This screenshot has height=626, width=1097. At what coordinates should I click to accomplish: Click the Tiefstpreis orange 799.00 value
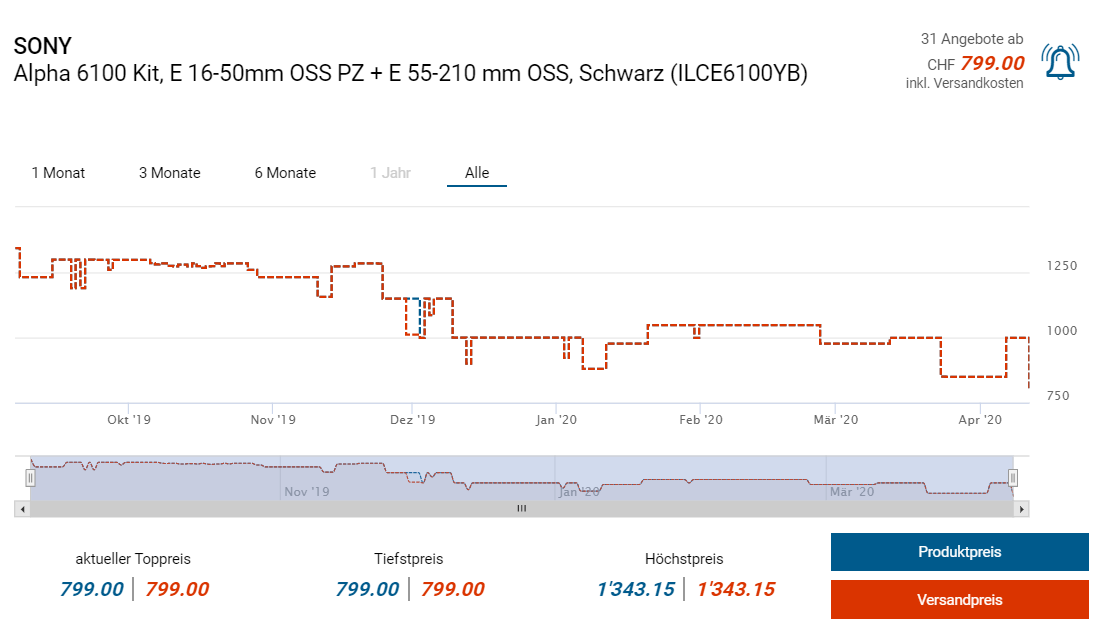click(x=452, y=589)
